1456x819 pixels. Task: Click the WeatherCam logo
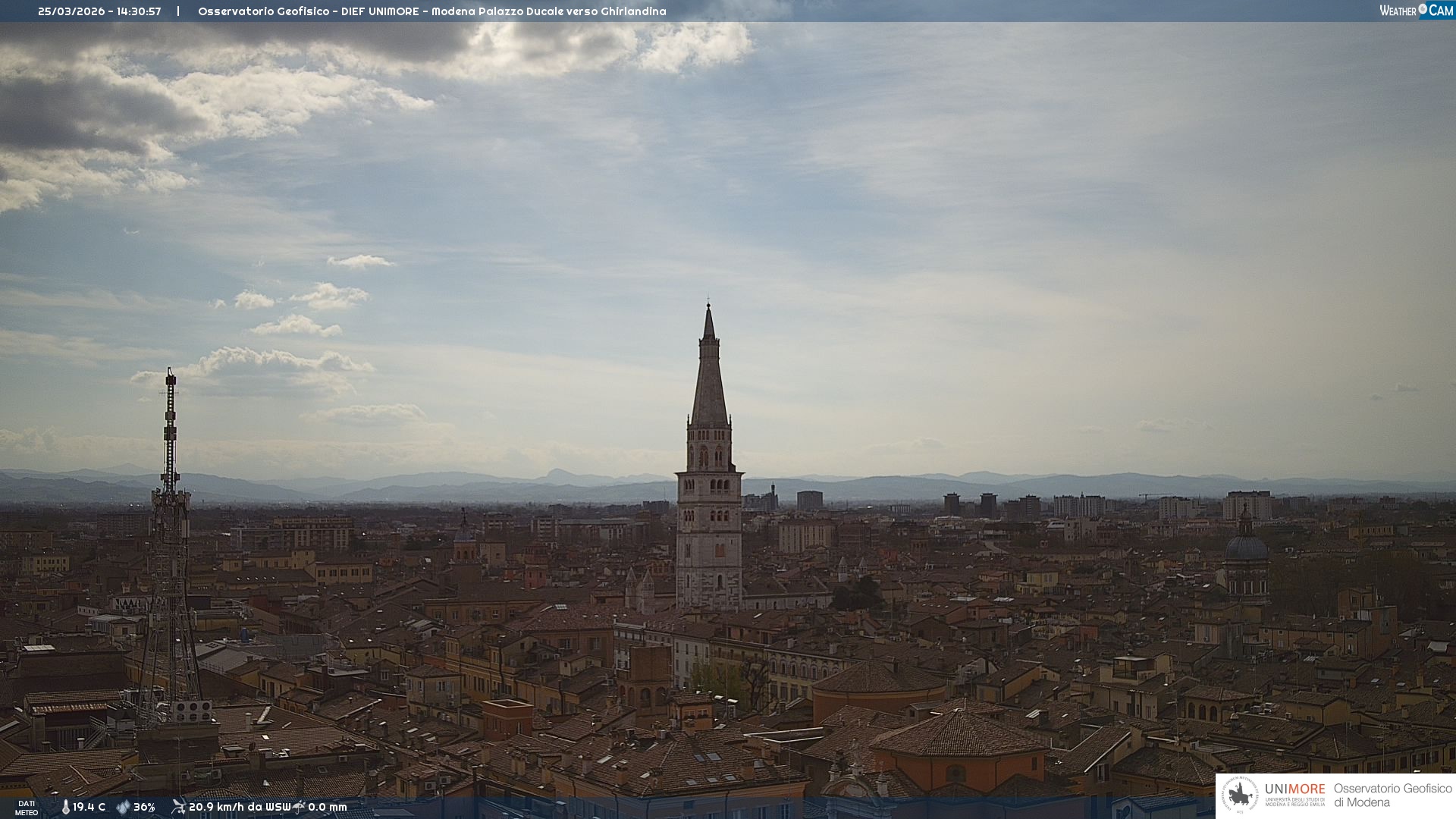click(x=1416, y=11)
